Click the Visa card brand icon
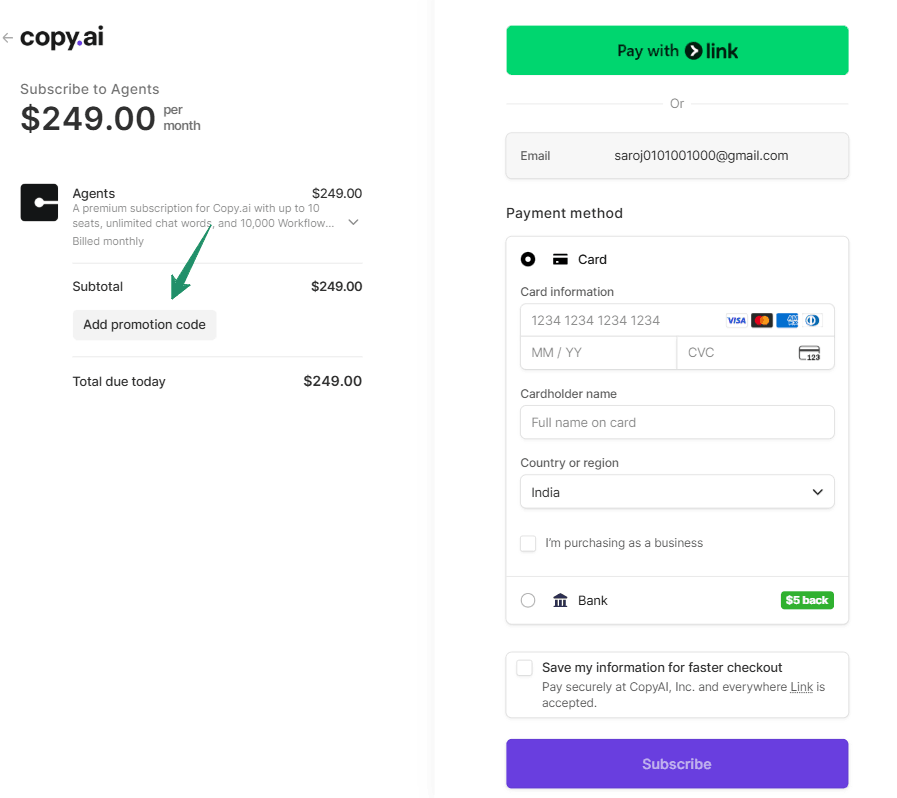 click(737, 320)
